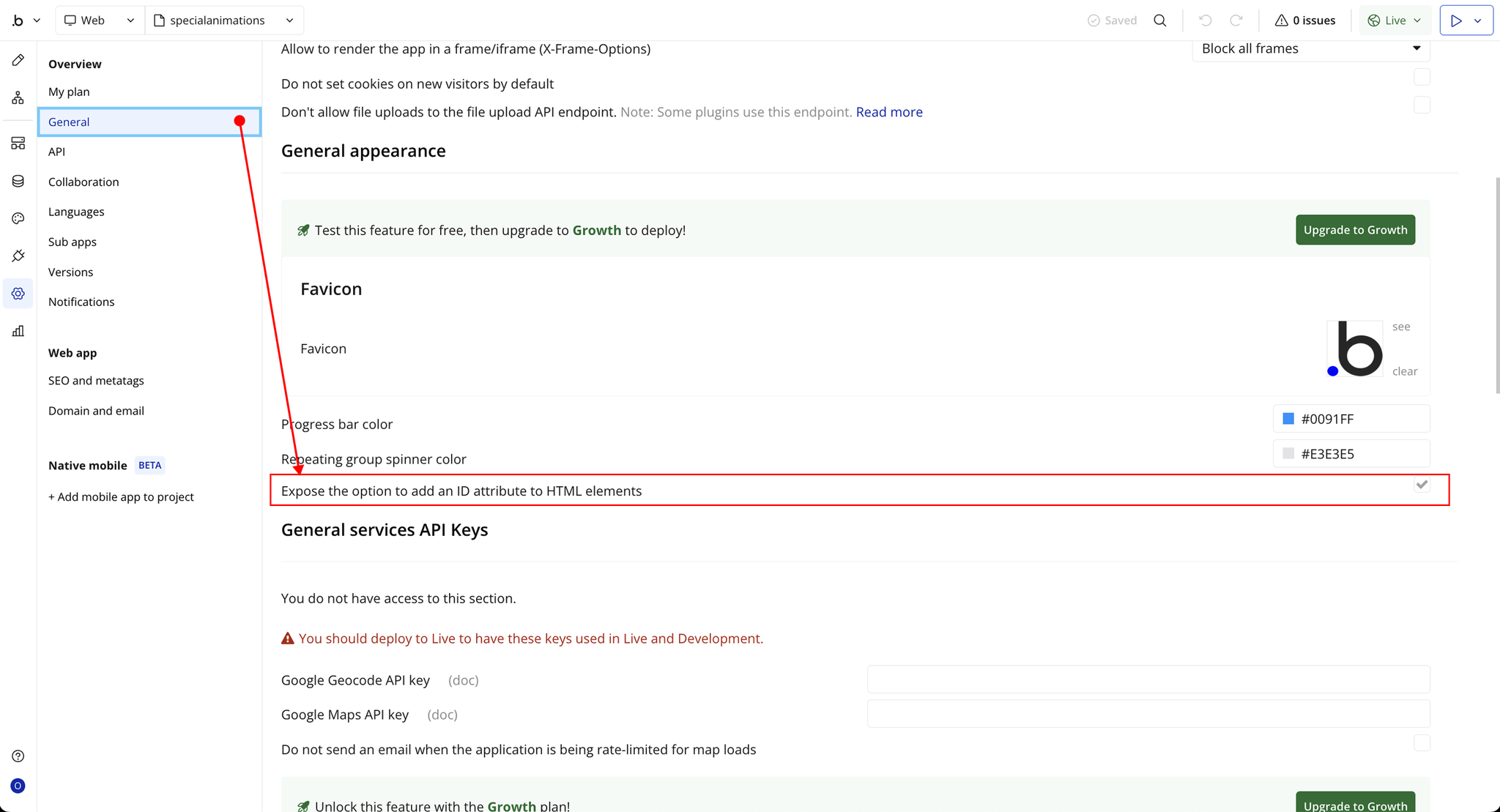Open SEO and metatags settings
This screenshot has width=1500, height=812.
coord(96,381)
